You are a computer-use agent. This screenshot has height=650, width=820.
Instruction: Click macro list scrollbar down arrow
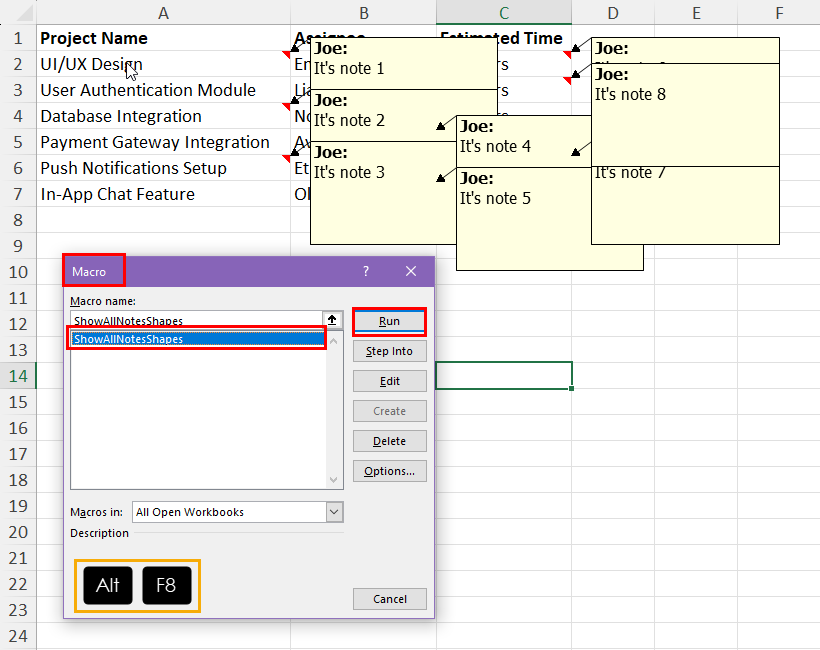(x=334, y=480)
